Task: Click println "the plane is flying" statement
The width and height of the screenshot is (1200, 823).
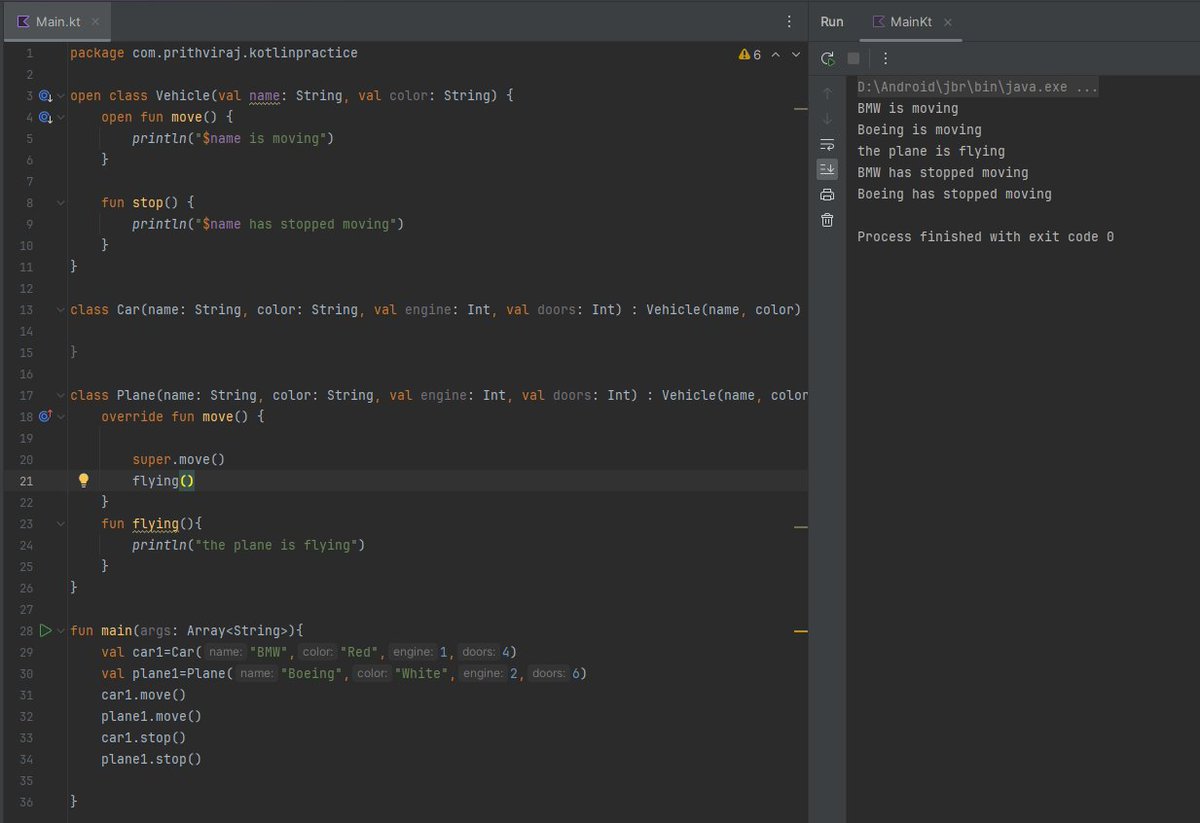Action: 249,545
